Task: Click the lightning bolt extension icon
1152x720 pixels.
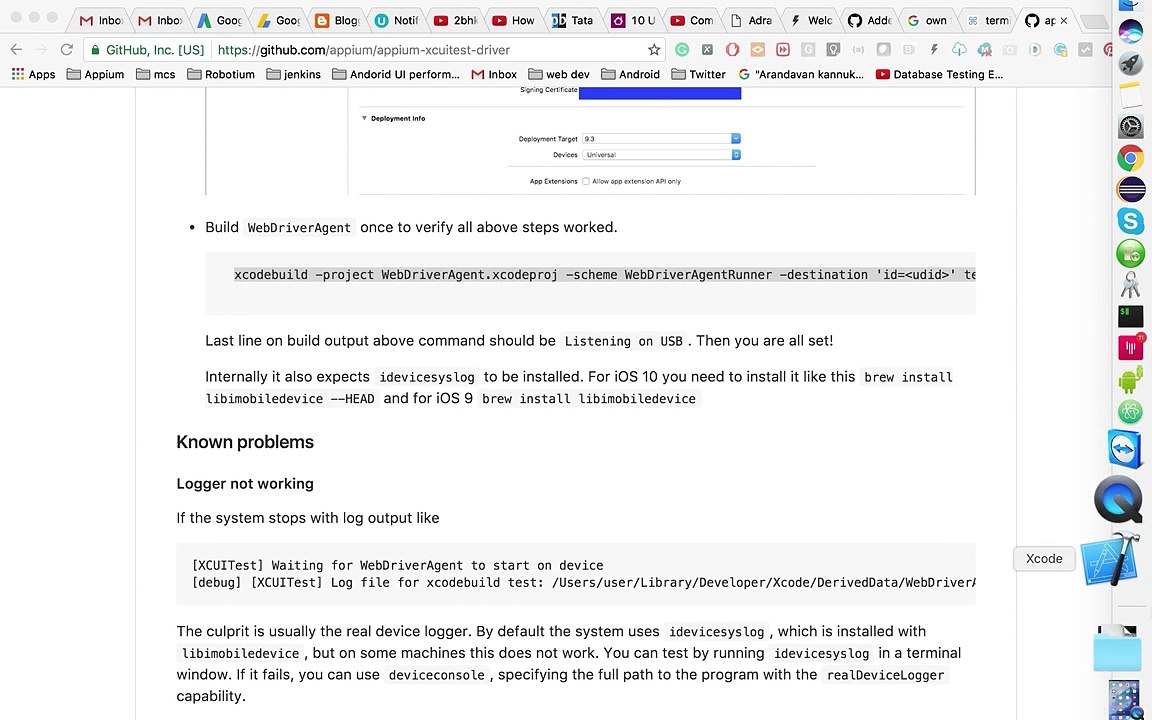Action: [933, 50]
